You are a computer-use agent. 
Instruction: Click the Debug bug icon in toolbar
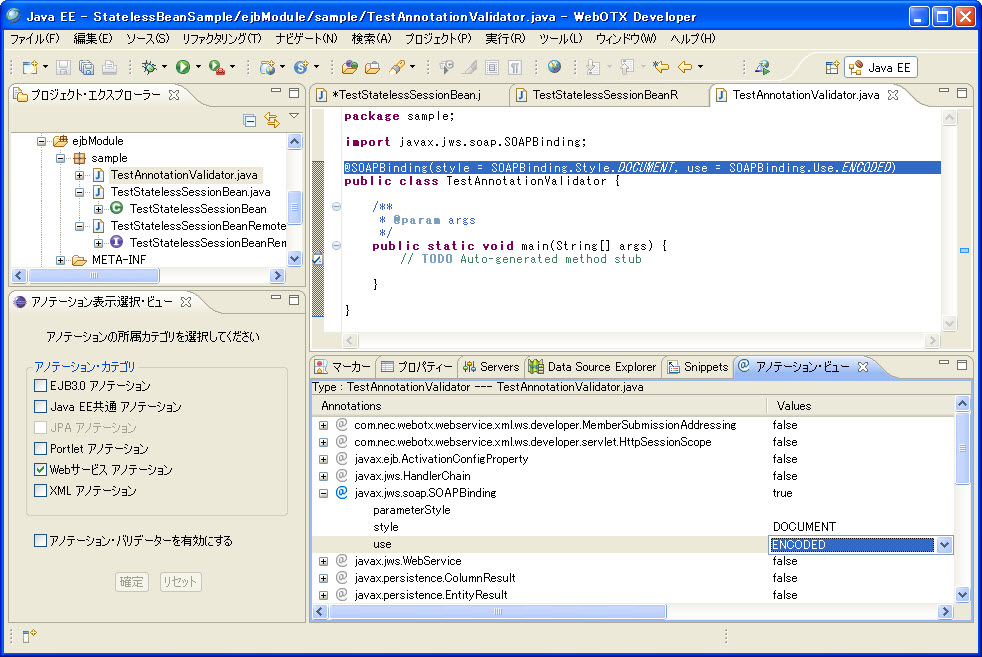(149, 67)
